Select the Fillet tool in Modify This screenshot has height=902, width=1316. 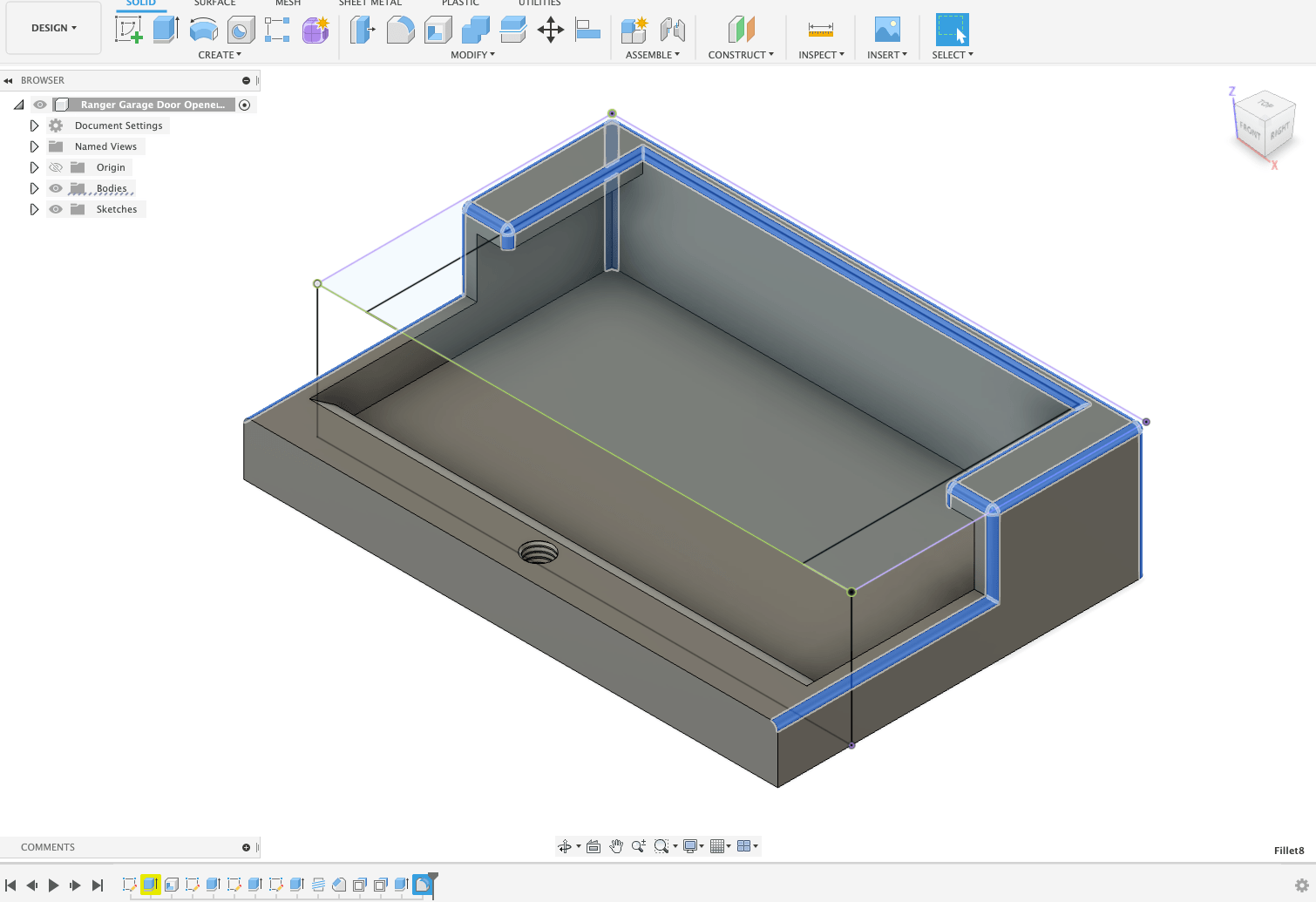coord(400,30)
